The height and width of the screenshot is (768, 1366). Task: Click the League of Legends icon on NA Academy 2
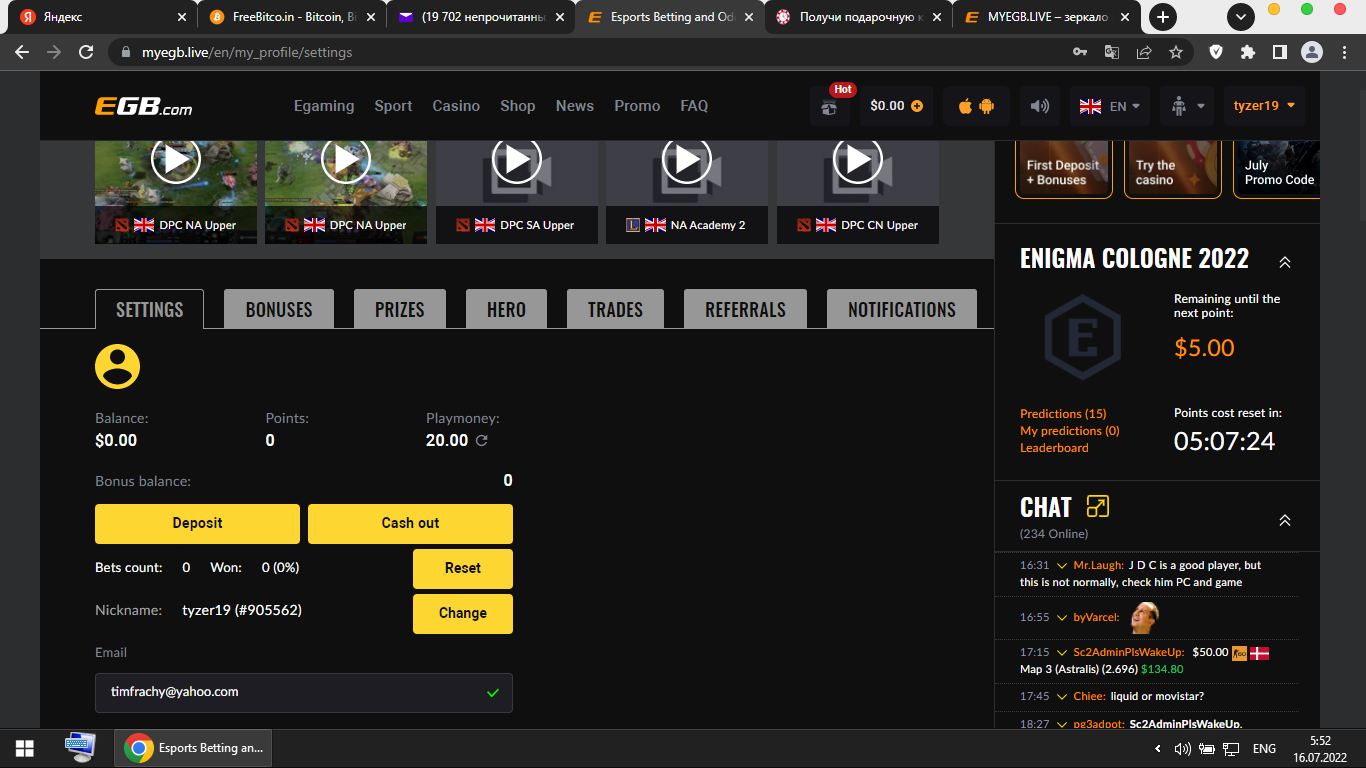tap(633, 225)
